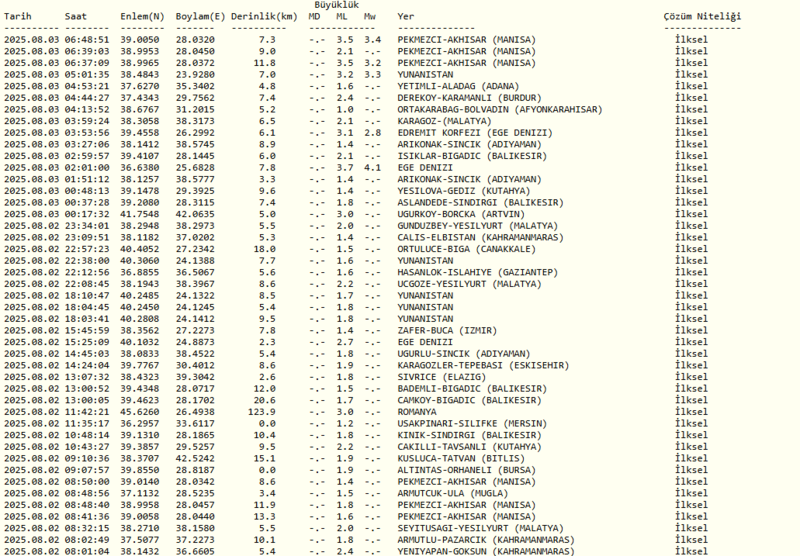This screenshot has height=556, width=800.
Task: Select the 'MD' magnitude column header
Action: point(314,16)
